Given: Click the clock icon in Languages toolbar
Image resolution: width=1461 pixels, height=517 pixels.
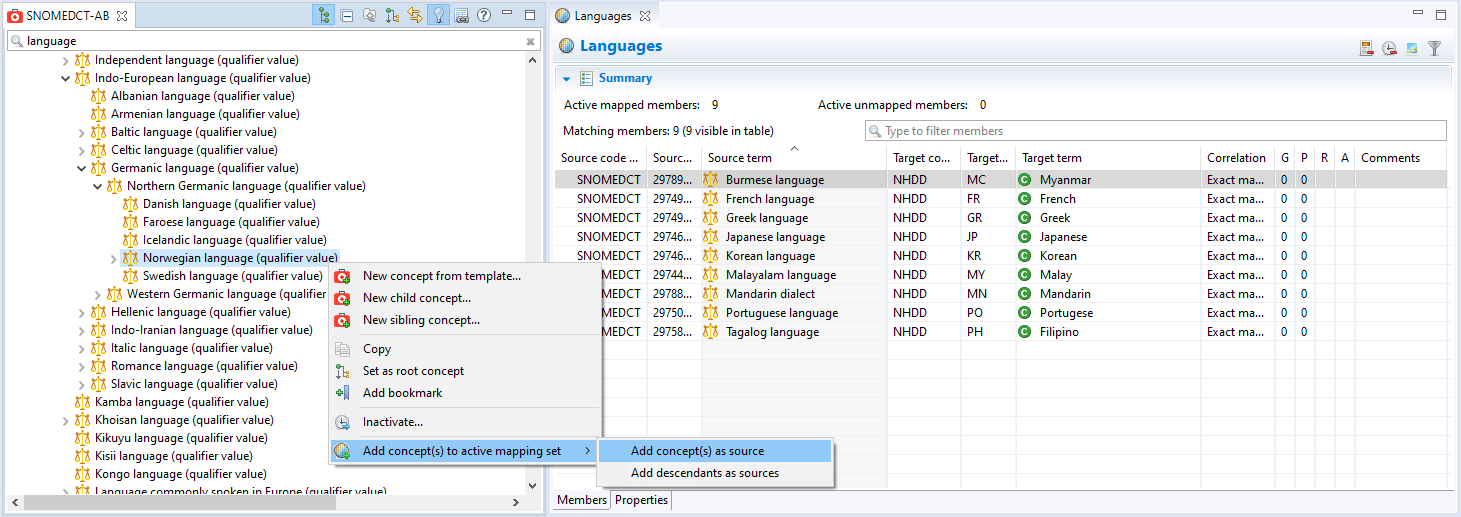Looking at the screenshot, I should pyautogui.click(x=1389, y=48).
